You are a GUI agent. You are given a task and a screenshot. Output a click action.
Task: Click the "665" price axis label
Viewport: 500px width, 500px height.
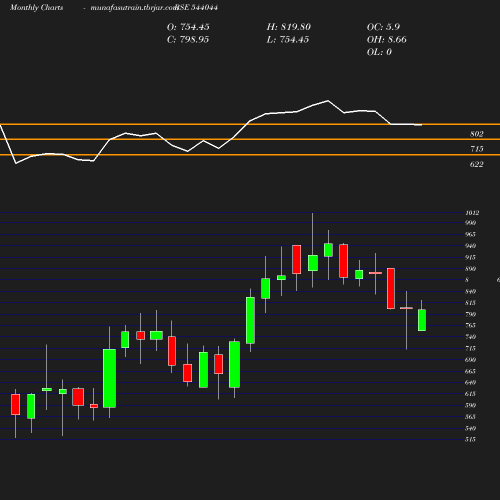coord(471,371)
